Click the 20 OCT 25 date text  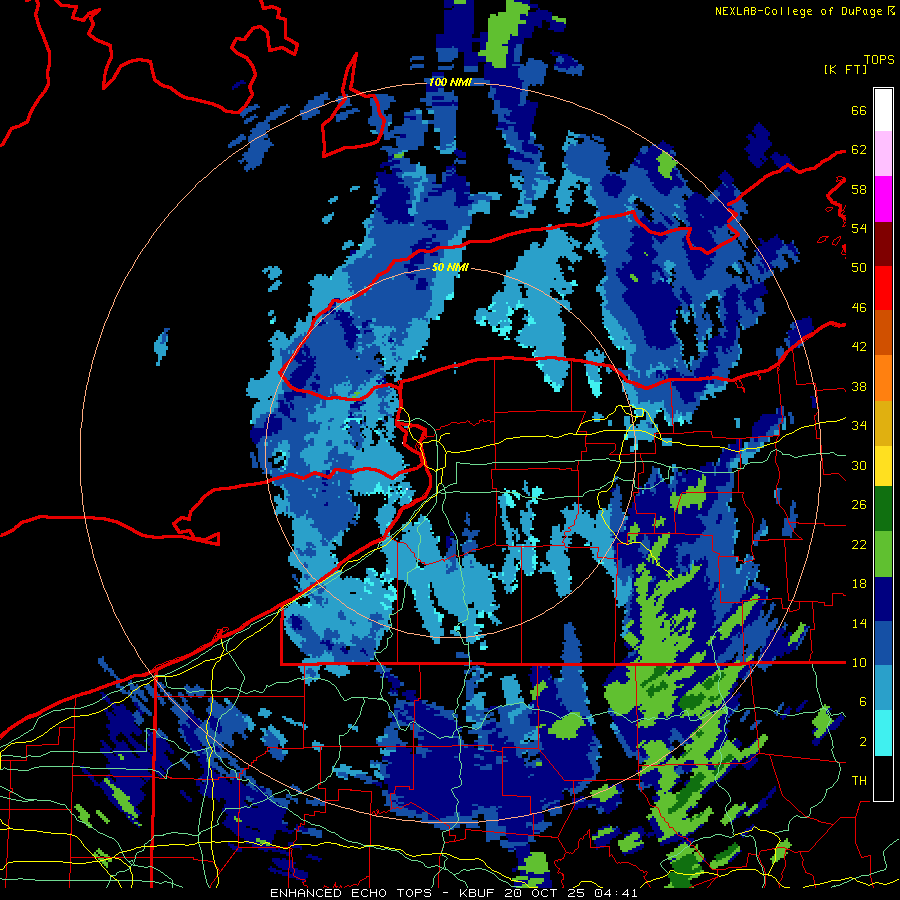pyautogui.click(x=547, y=893)
